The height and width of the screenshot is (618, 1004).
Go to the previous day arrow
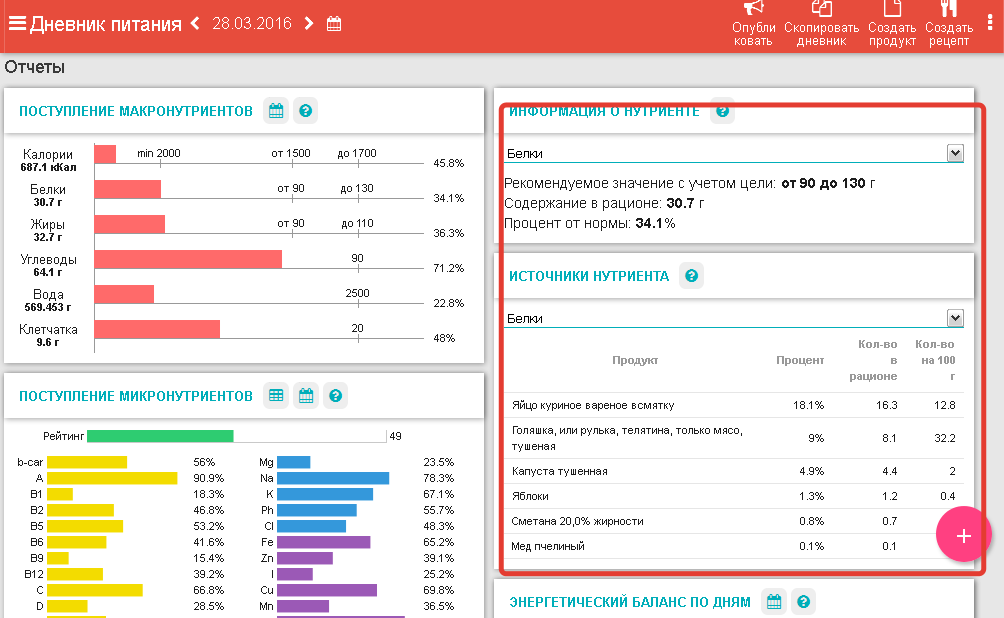click(195, 24)
